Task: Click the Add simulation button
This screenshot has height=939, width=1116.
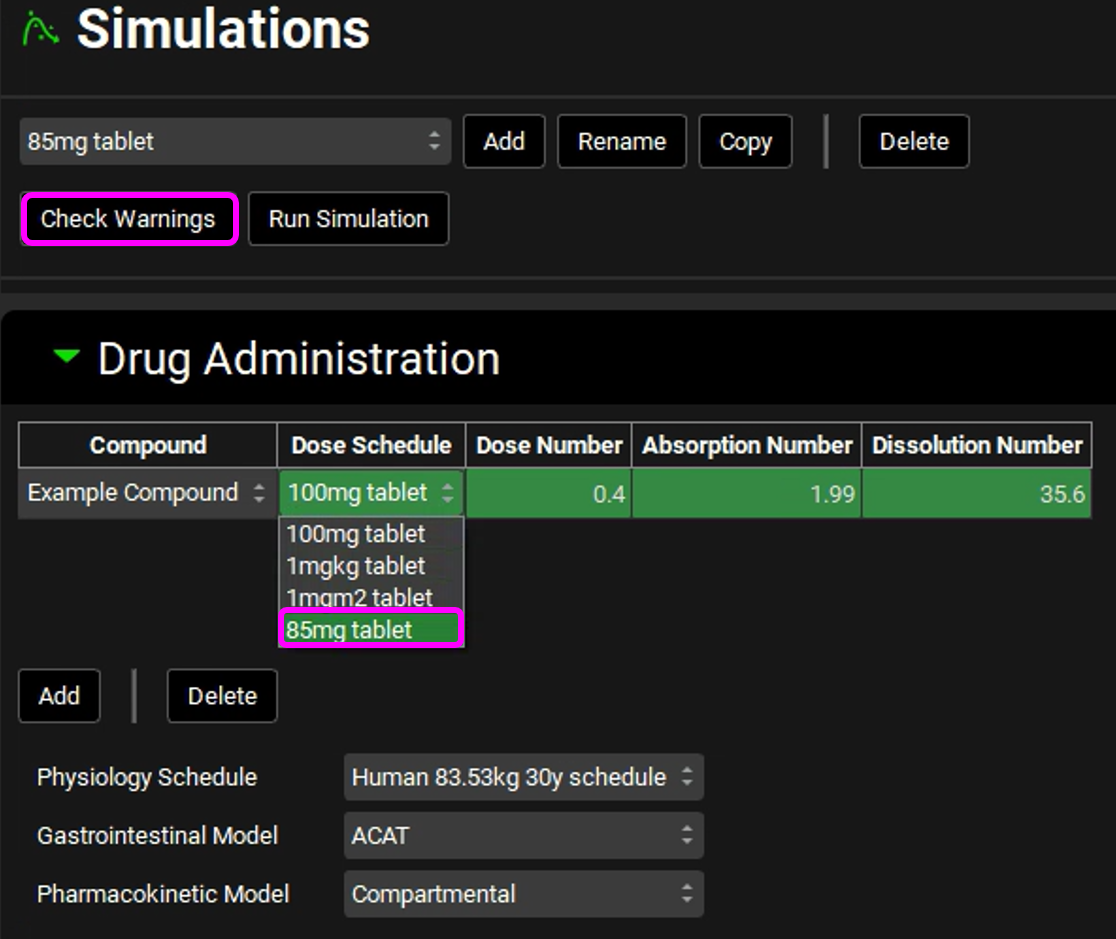Action: tap(504, 141)
